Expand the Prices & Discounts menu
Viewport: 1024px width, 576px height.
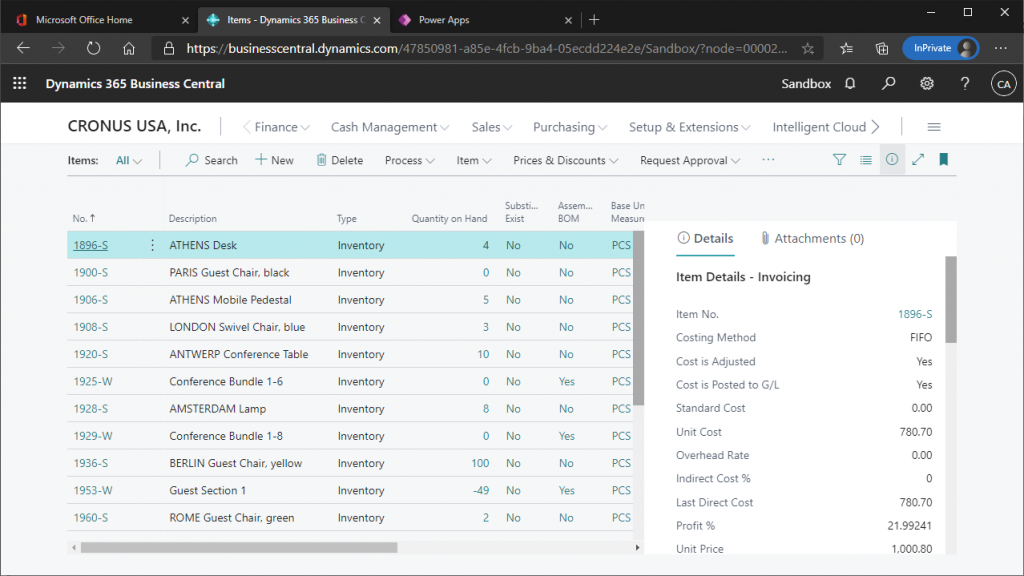click(x=566, y=160)
